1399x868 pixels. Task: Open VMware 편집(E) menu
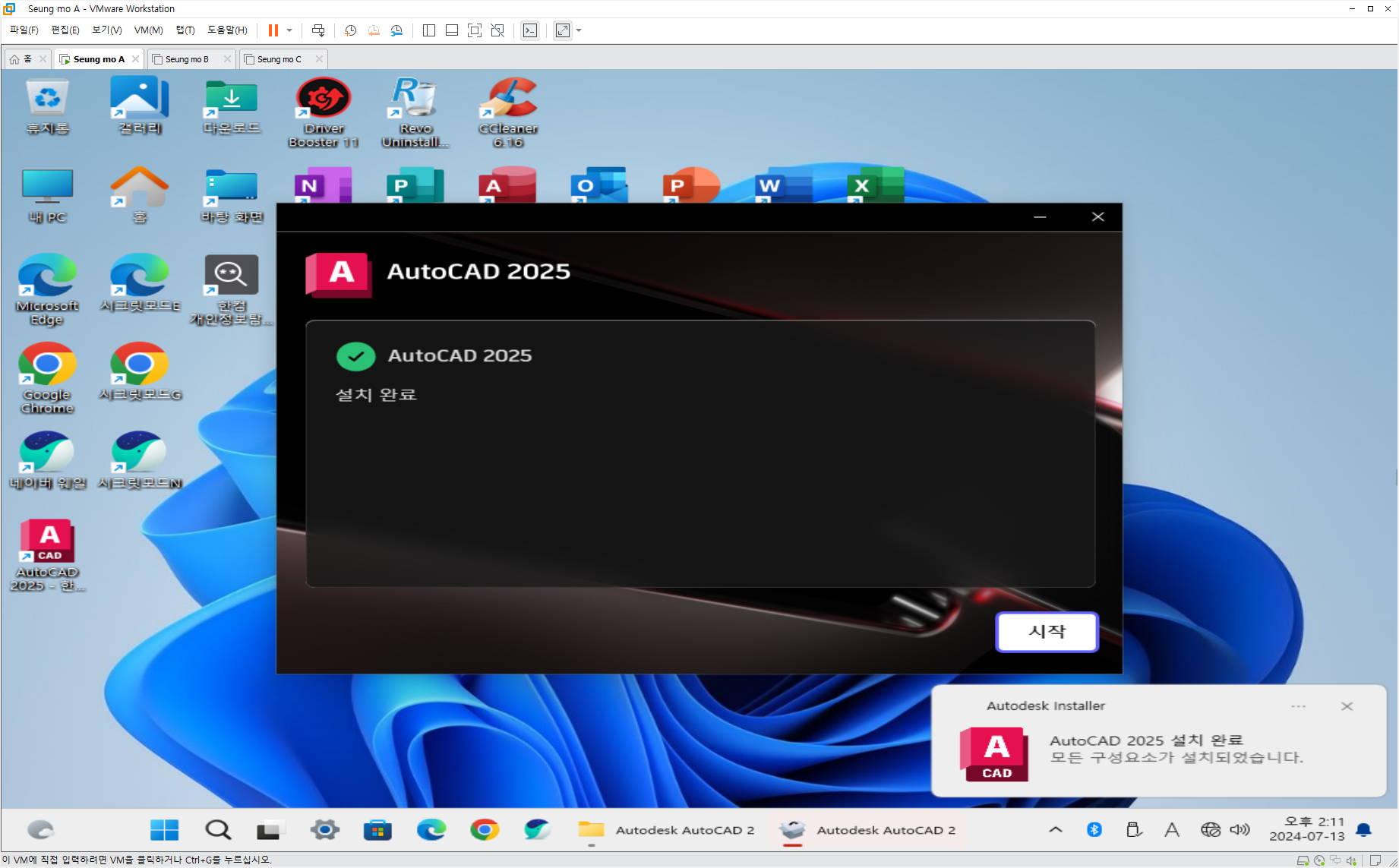pos(65,30)
